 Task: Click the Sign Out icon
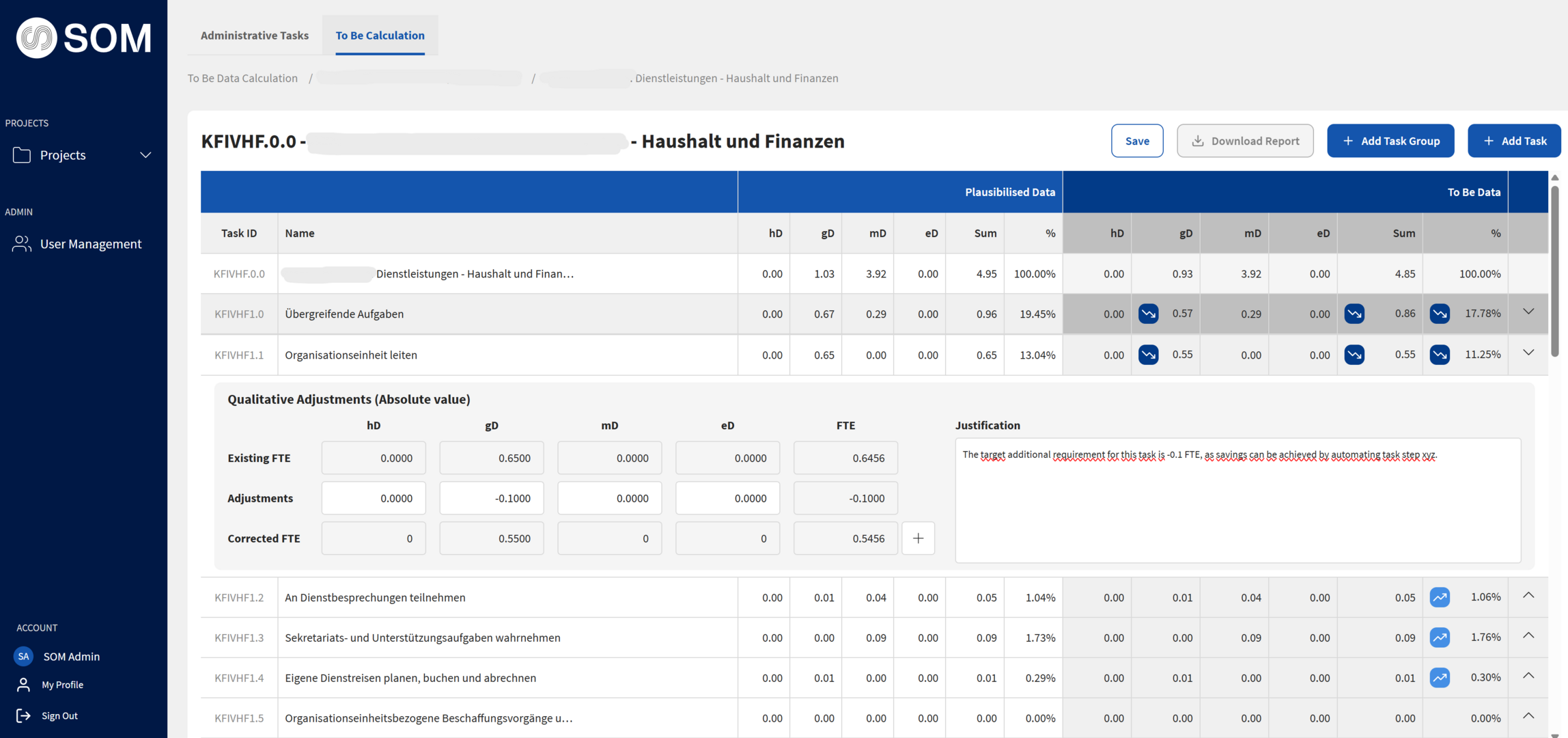[23, 715]
